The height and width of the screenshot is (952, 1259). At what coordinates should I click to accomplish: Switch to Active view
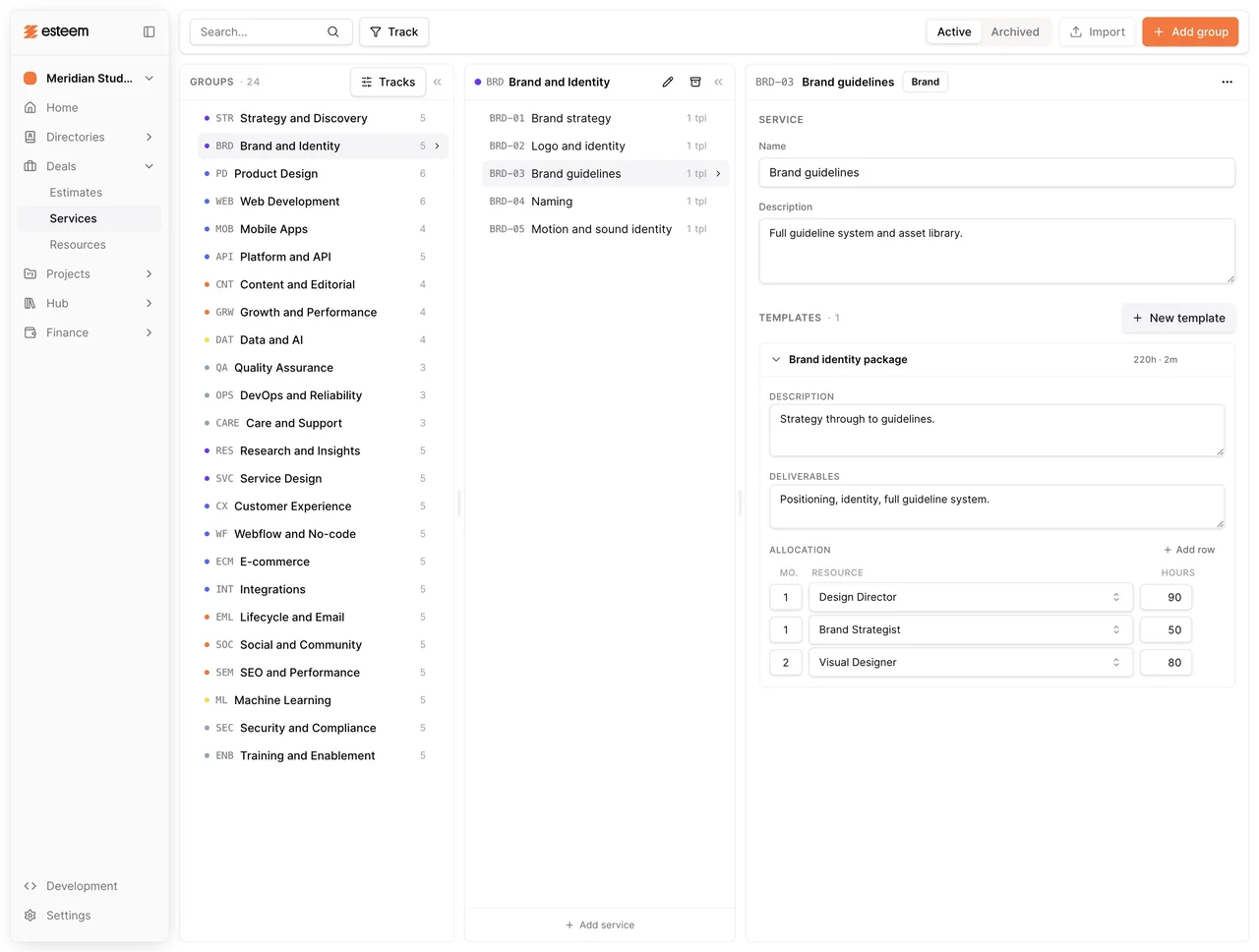[954, 31]
